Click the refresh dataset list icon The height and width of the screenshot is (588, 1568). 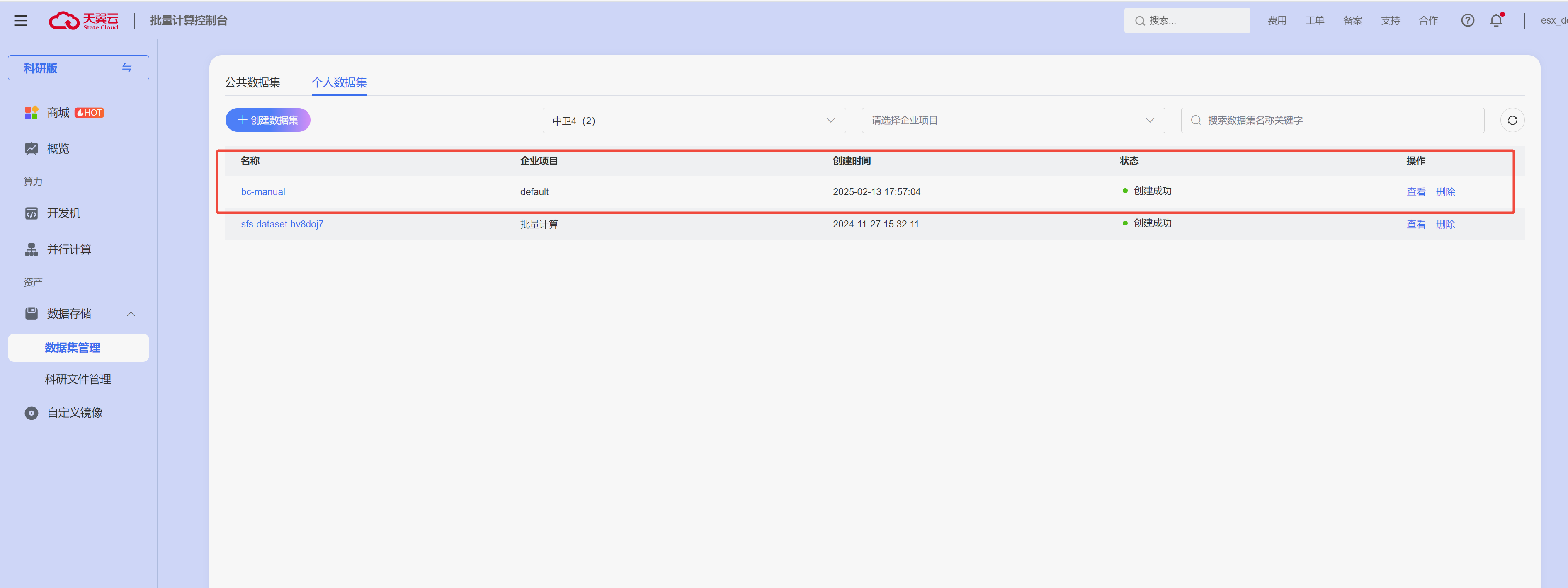tap(1512, 121)
